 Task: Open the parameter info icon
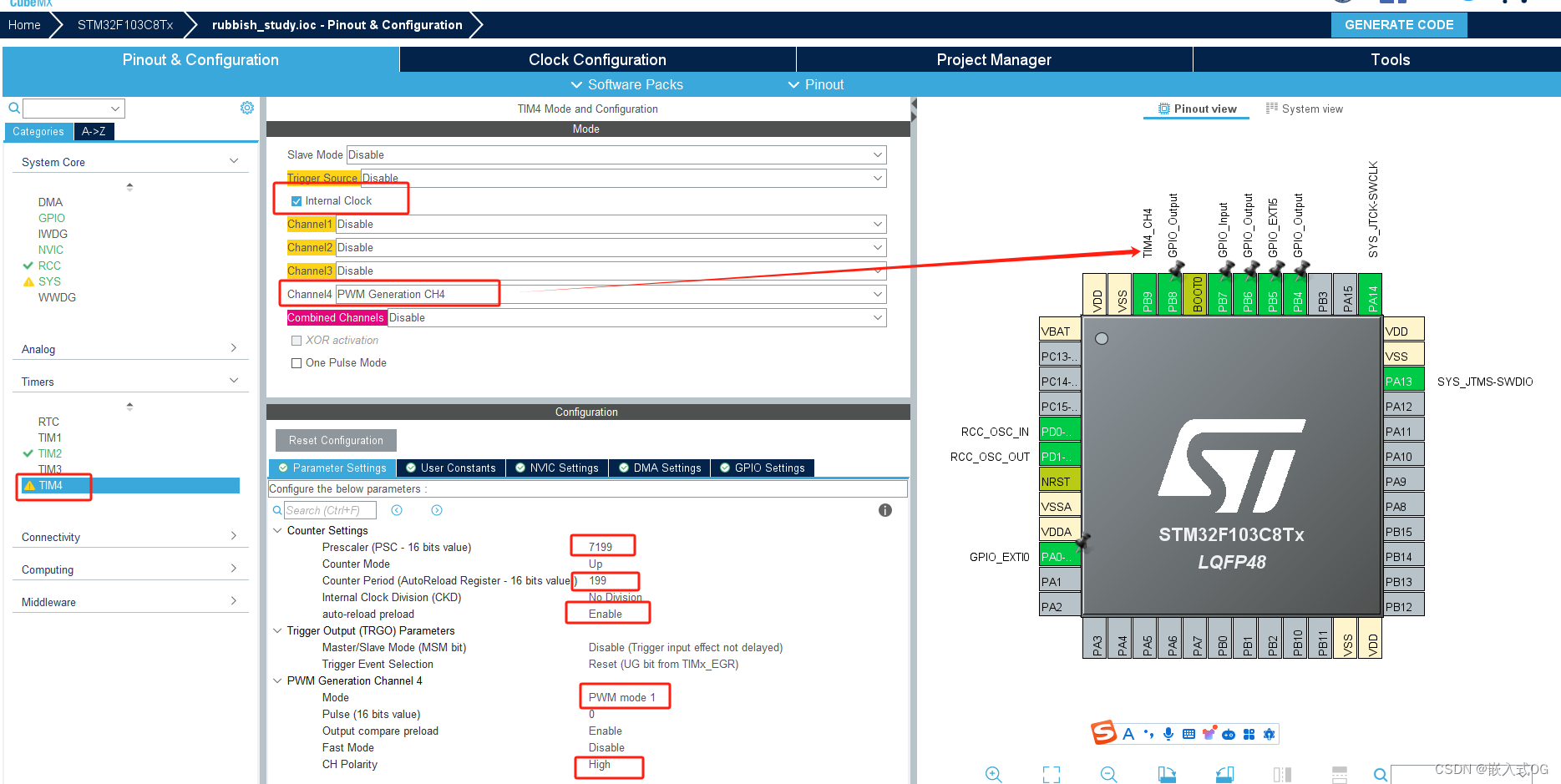point(885,510)
